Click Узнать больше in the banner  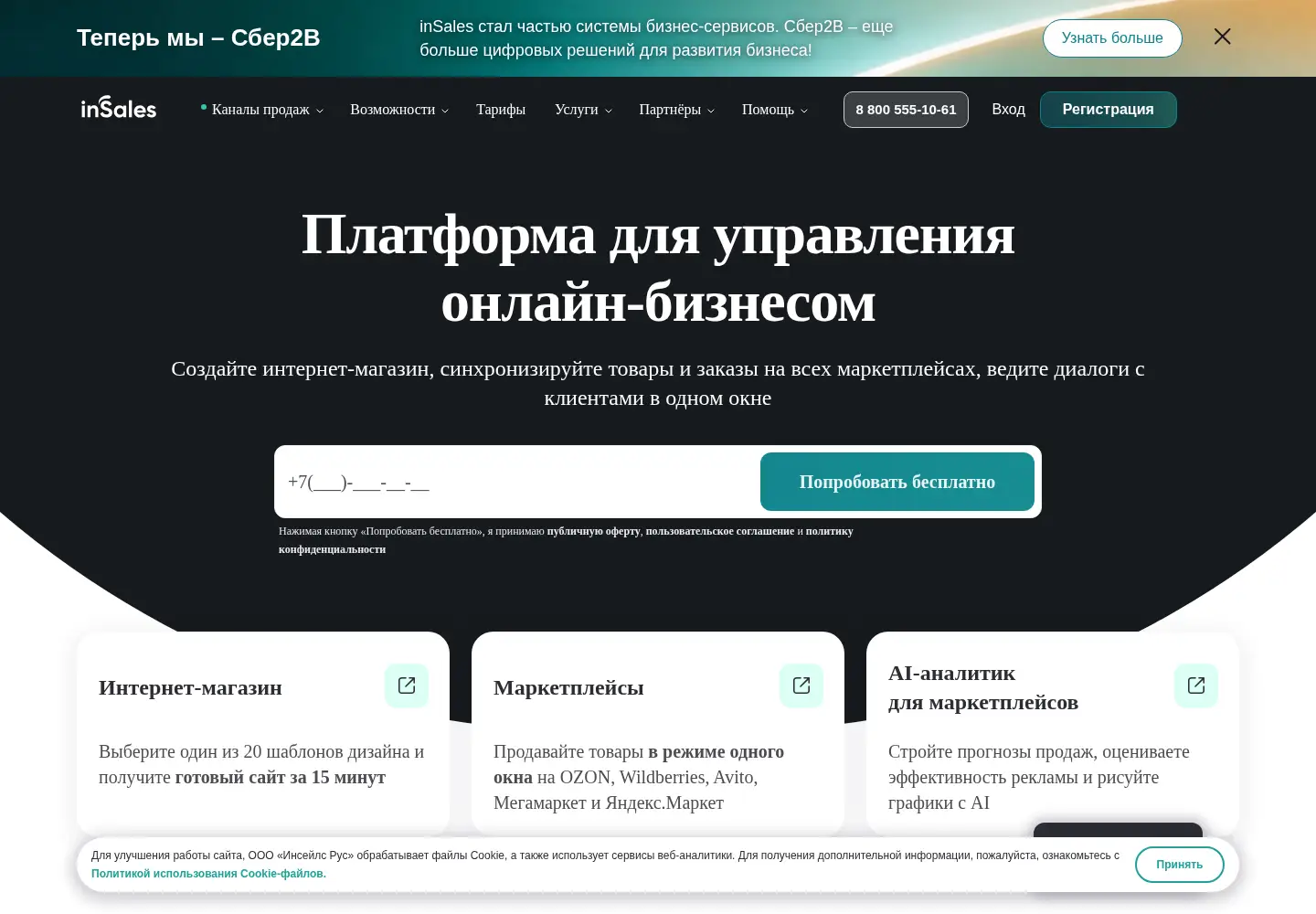tap(1112, 38)
